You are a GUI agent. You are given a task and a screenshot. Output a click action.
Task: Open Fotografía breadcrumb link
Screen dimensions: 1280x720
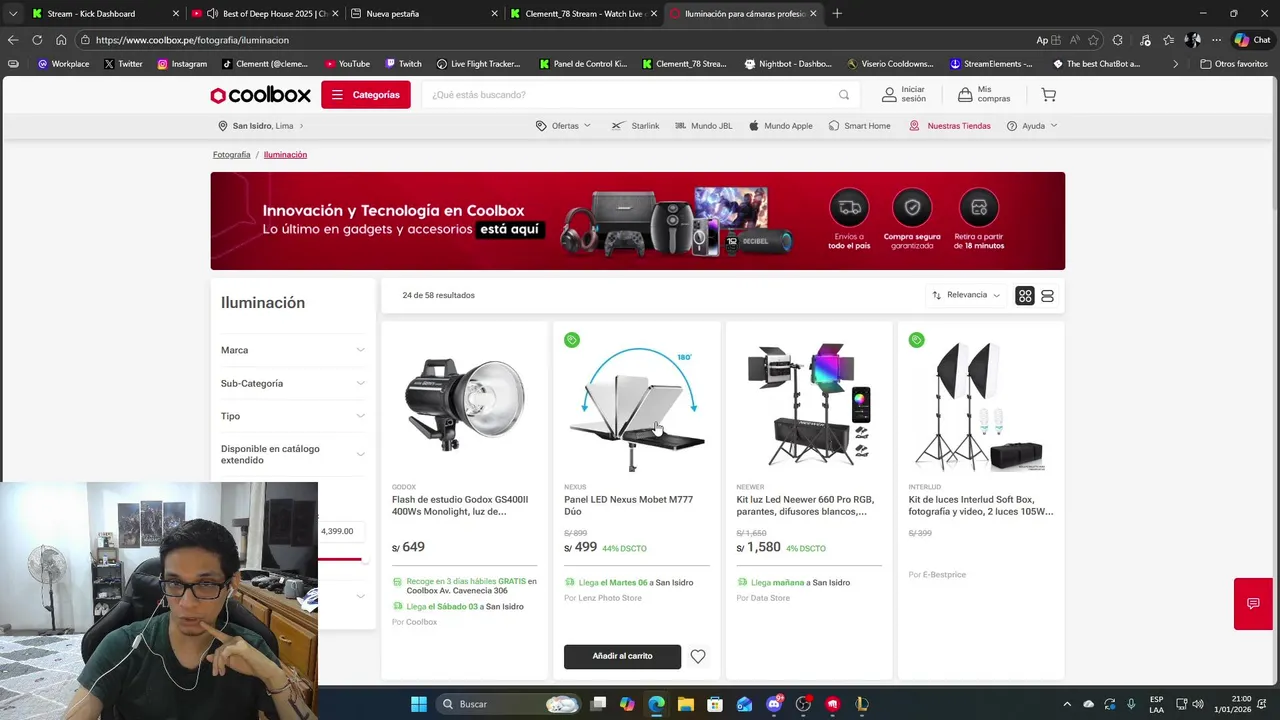[231, 155]
